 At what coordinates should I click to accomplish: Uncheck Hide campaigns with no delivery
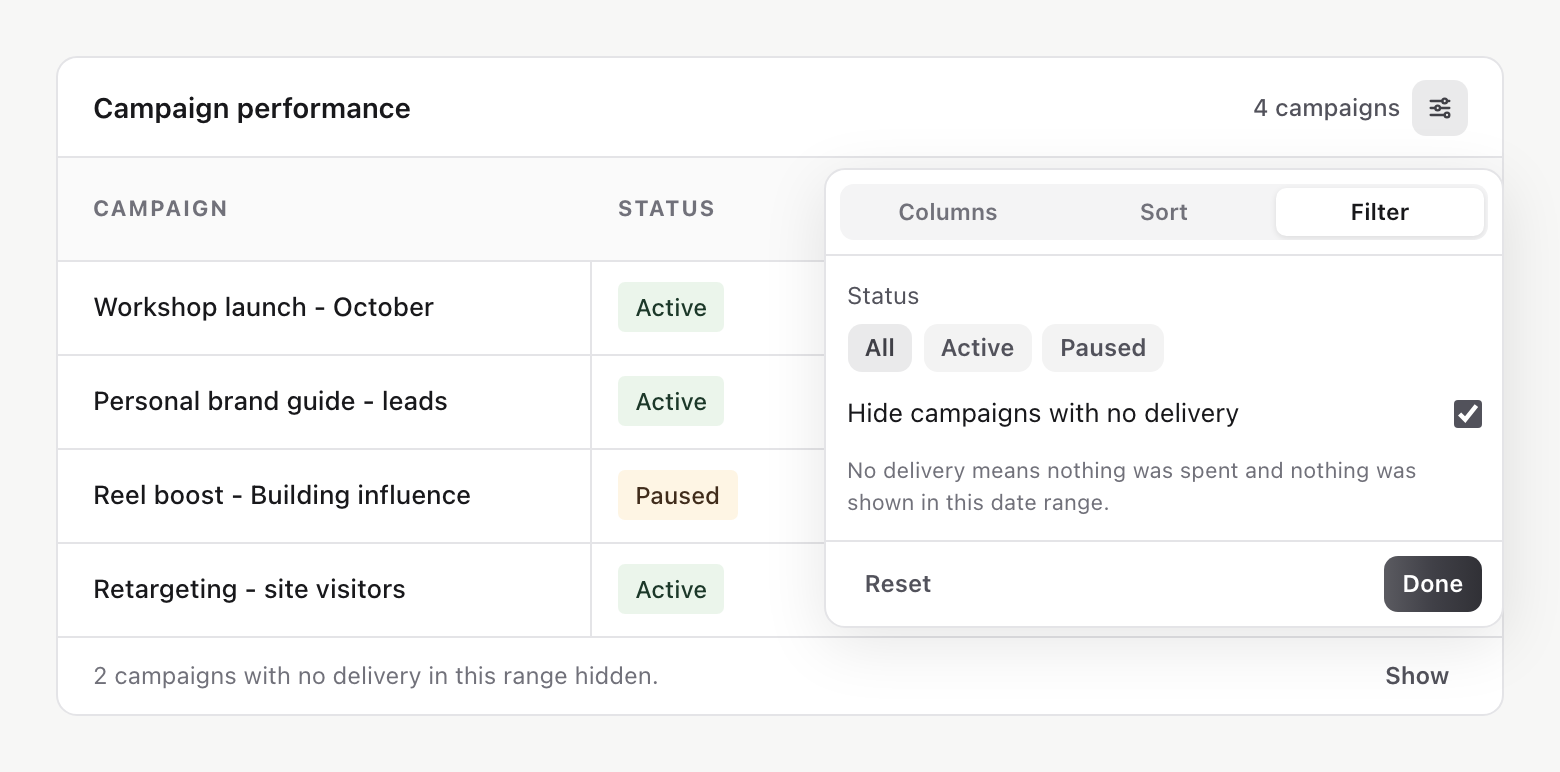(x=1467, y=414)
